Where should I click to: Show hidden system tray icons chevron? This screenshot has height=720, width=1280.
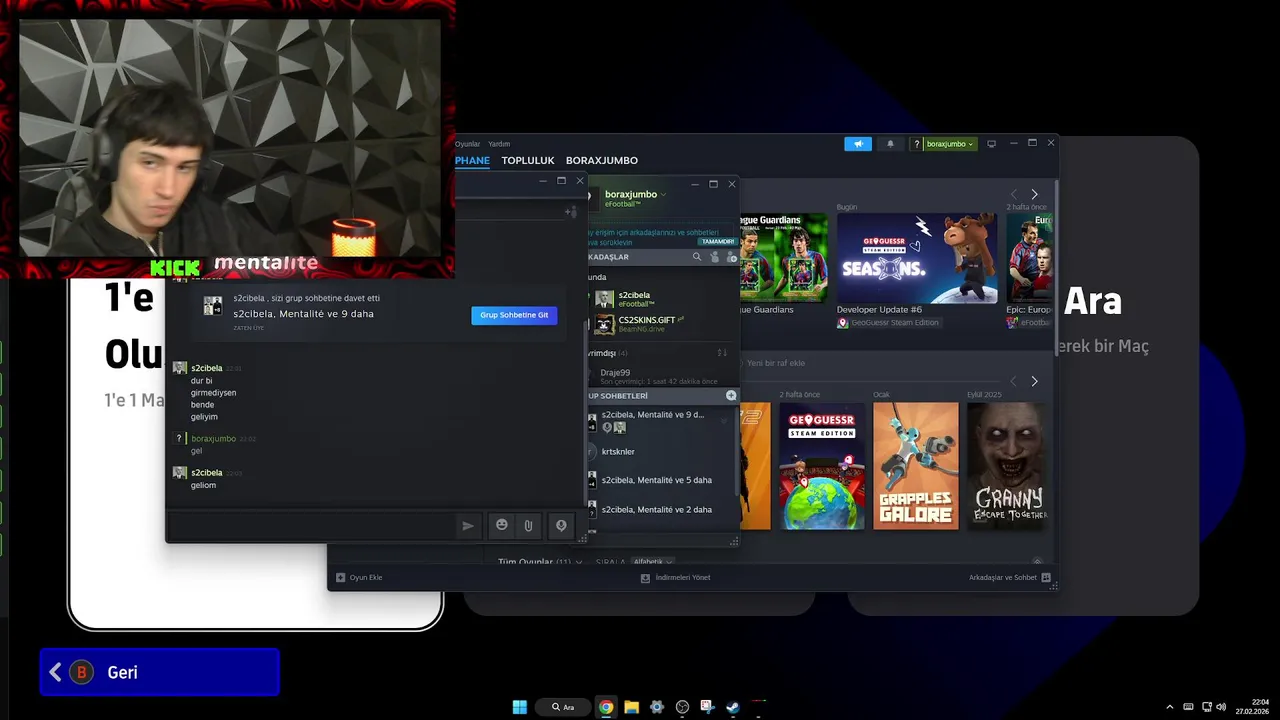1170,707
